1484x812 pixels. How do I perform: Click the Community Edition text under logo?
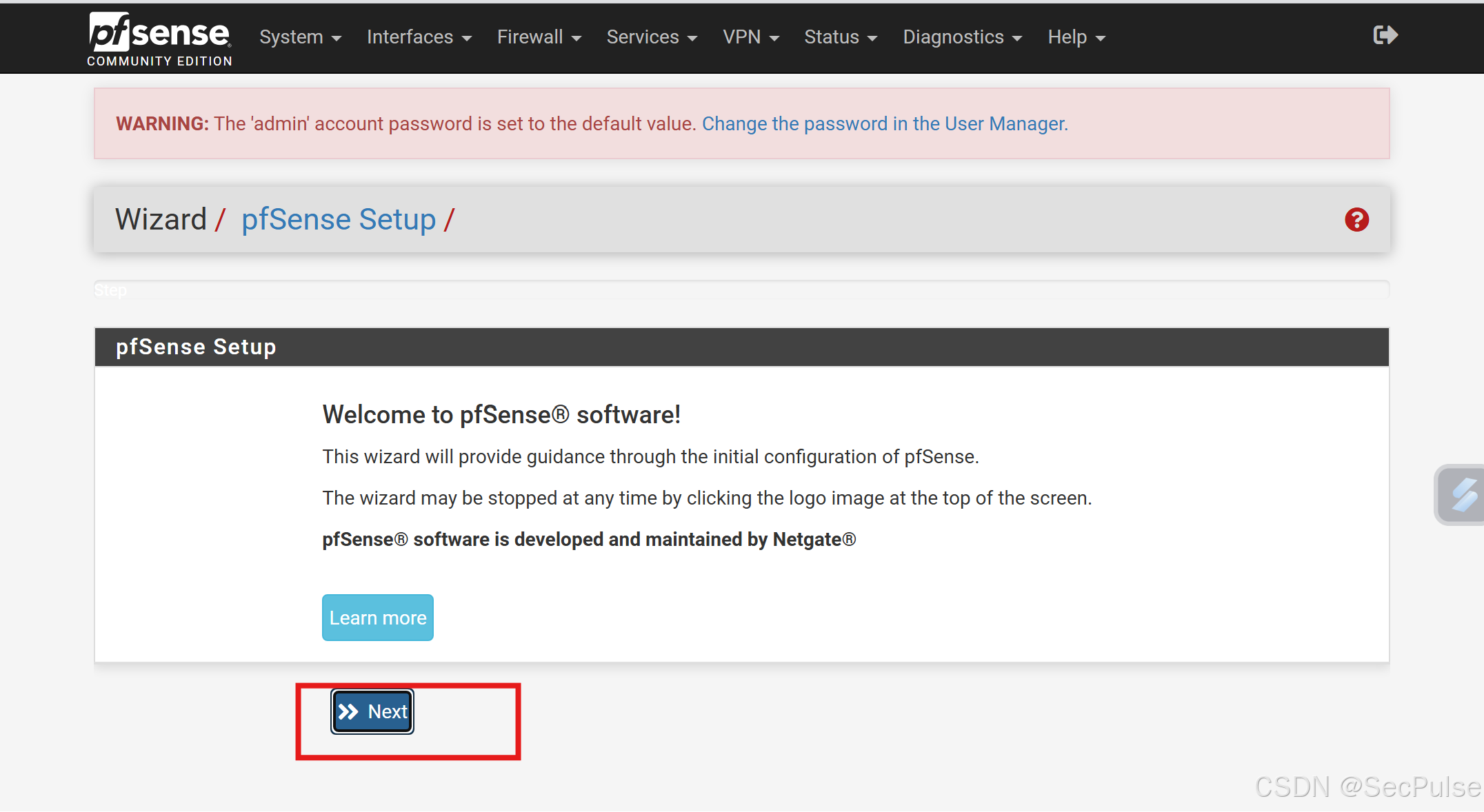(x=159, y=61)
